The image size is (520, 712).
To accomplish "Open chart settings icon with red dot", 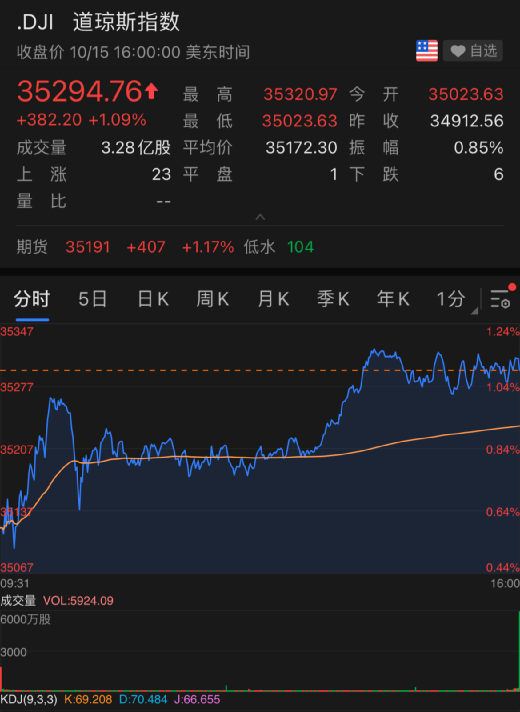I will (502, 298).
